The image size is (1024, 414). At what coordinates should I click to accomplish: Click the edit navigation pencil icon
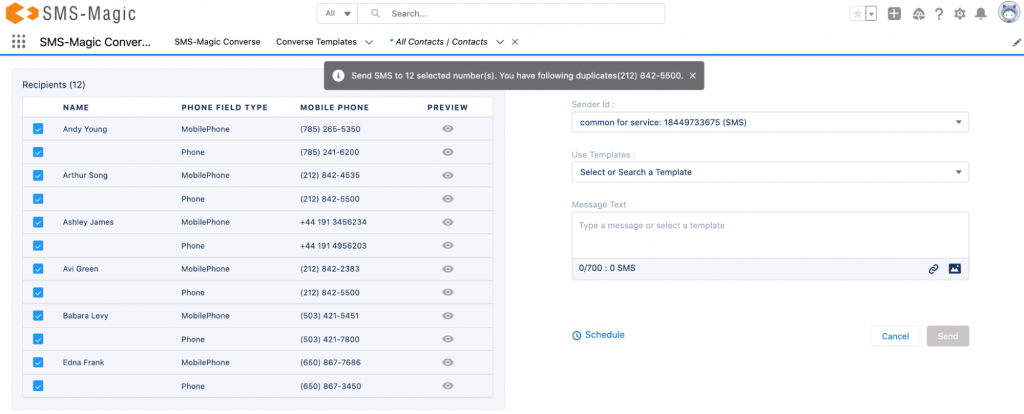pyautogui.click(x=1017, y=42)
